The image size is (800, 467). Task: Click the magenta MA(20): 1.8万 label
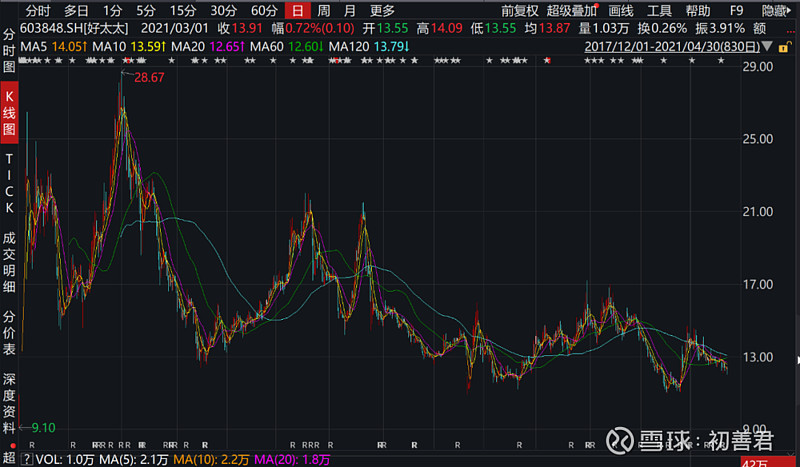tap(292, 459)
